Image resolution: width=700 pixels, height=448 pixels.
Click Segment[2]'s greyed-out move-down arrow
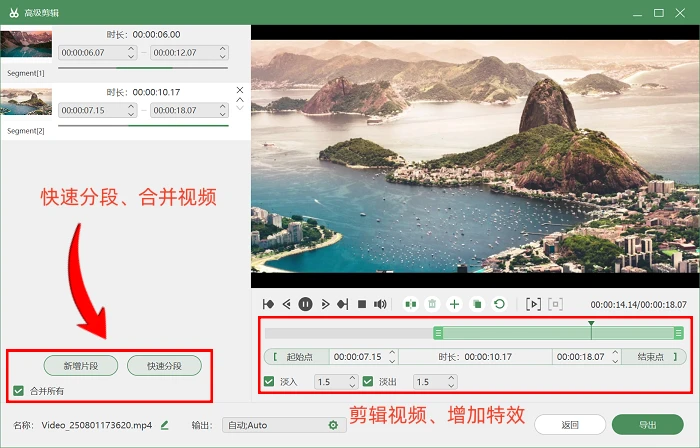[240, 108]
